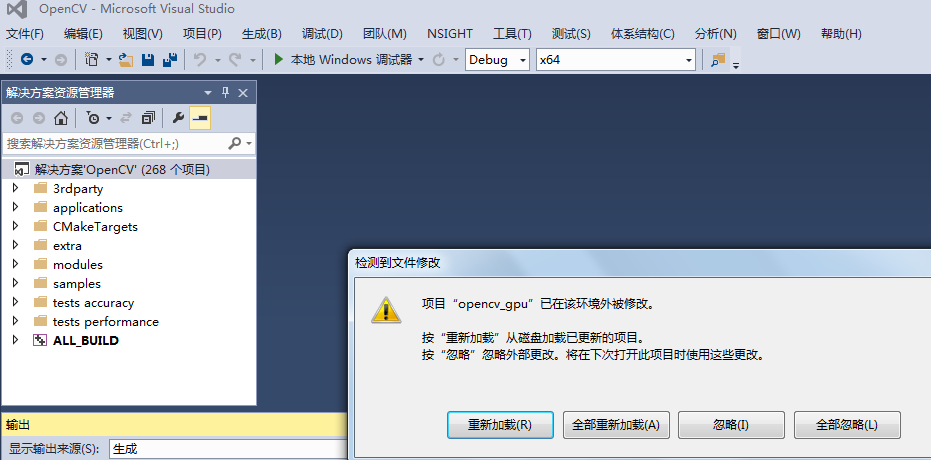This screenshot has width=931, height=460.
Task: Select the 3rdparty folder label
Action: tap(78, 189)
